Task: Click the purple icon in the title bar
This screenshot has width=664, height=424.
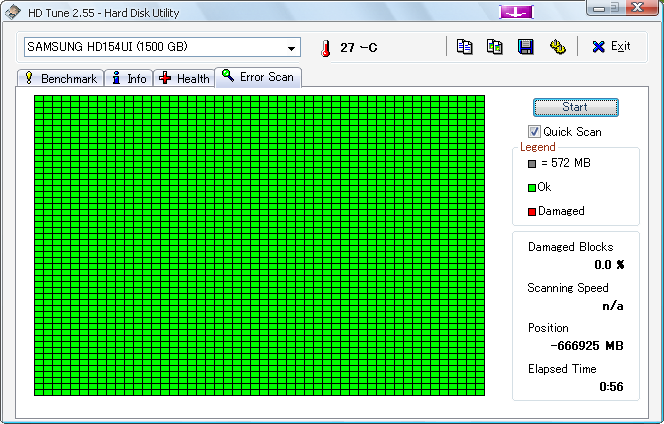Action: 516,12
